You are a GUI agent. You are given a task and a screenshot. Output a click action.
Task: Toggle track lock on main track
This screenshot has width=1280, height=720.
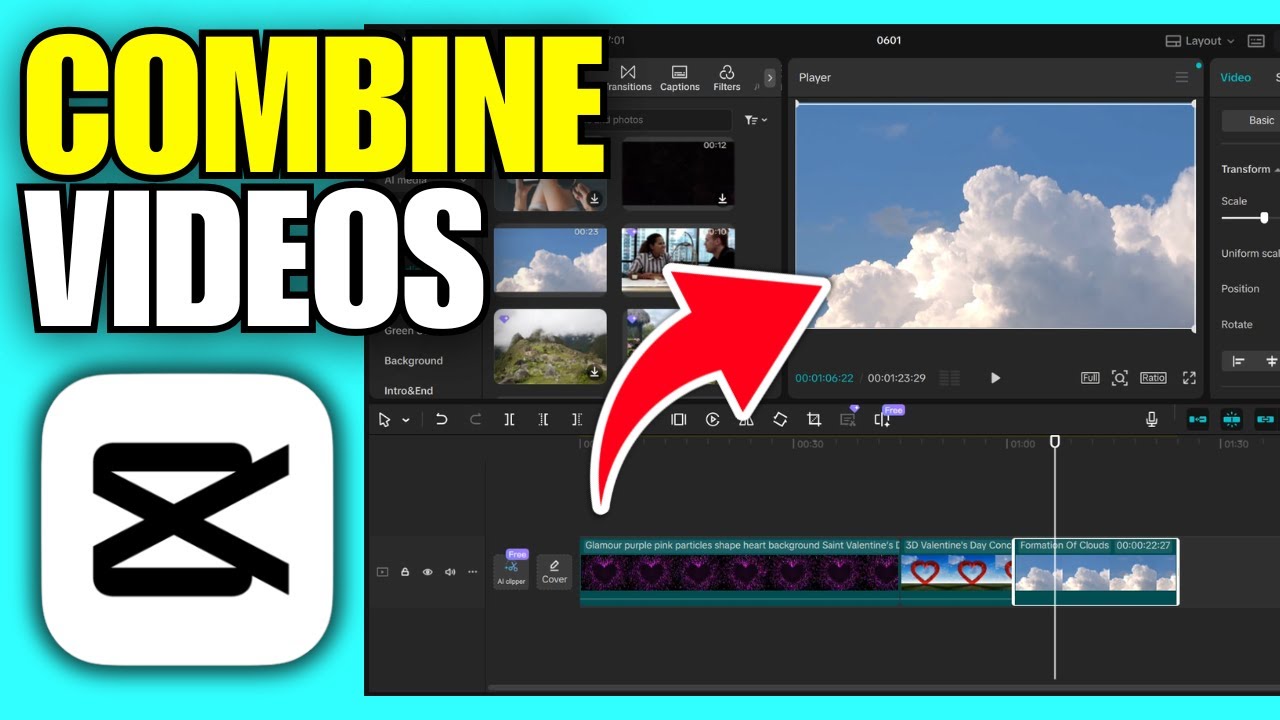click(405, 572)
